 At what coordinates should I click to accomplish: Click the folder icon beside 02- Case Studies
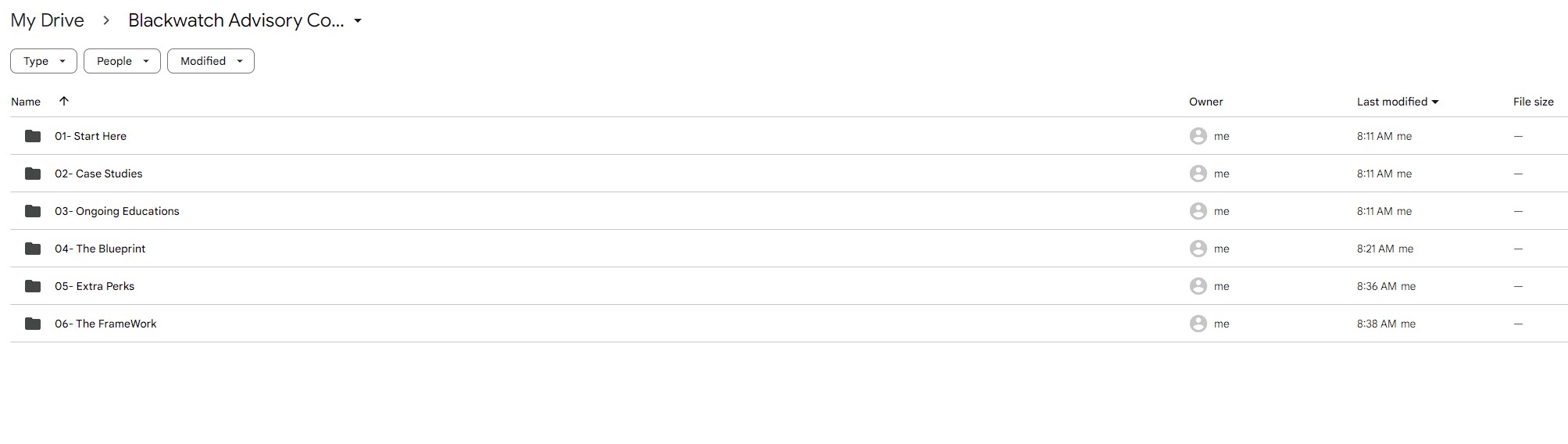pyautogui.click(x=33, y=174)
